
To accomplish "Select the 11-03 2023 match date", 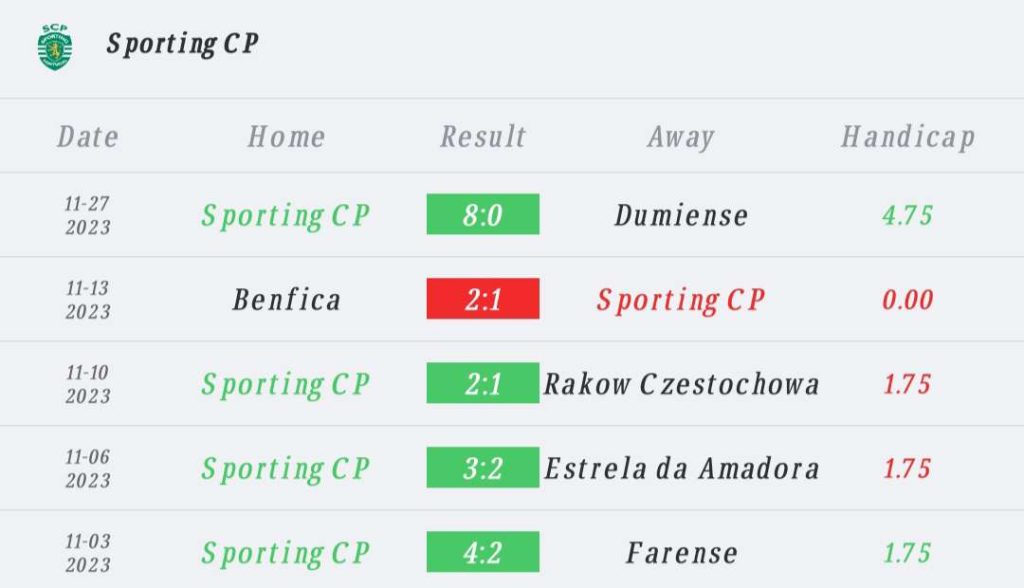I will click(88, 553).
